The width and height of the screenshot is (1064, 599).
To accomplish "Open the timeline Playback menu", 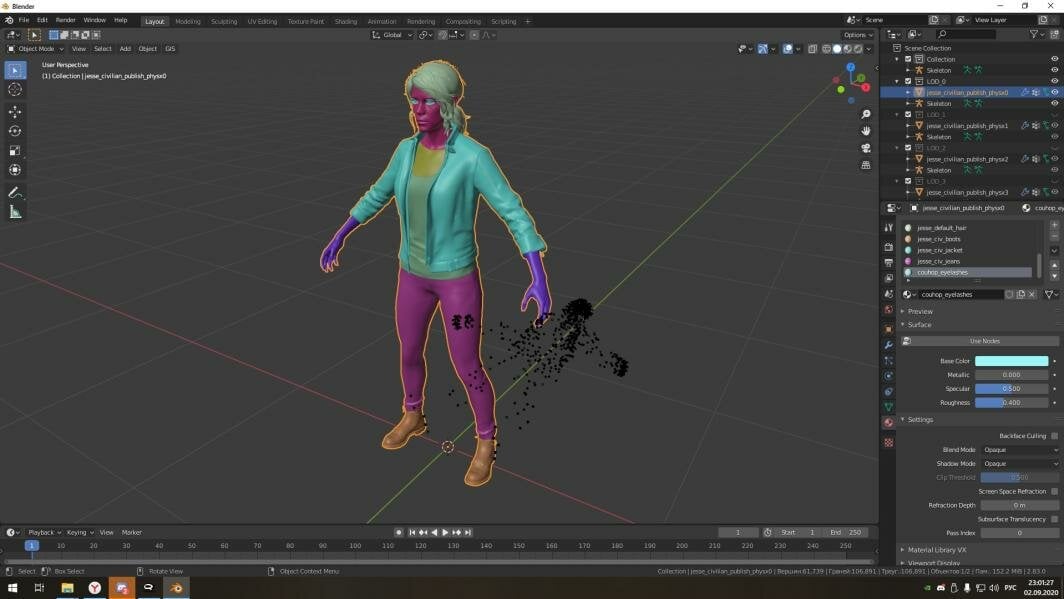I will pos(44,533).
